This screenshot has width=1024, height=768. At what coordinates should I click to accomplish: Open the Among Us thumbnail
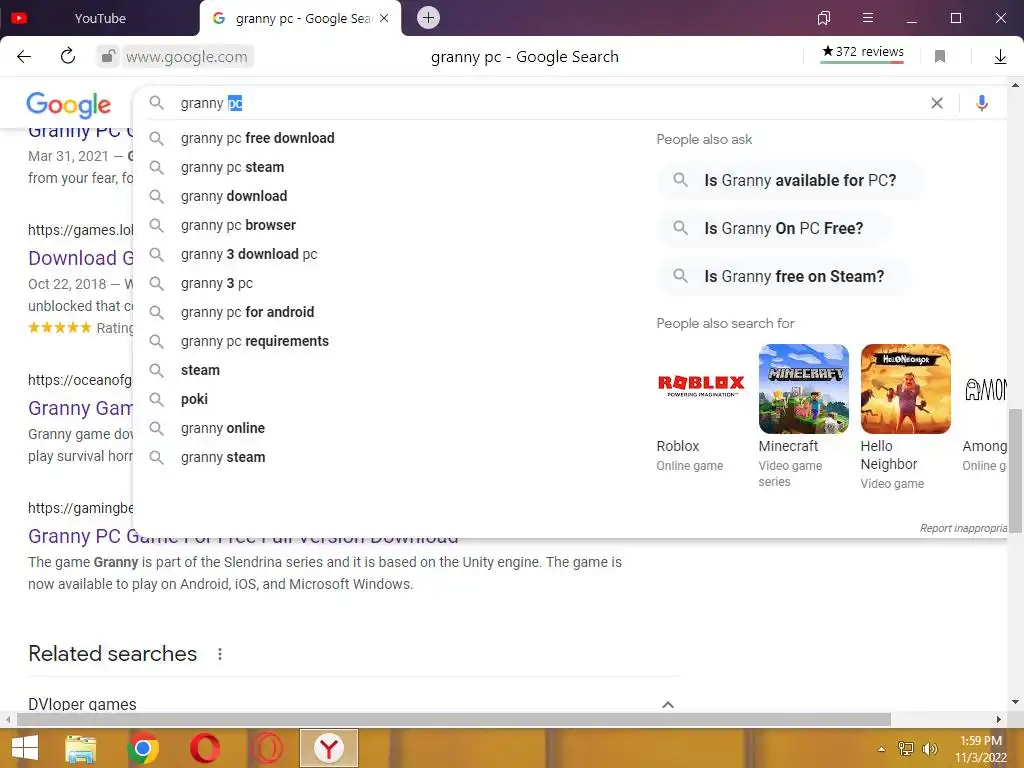click(x=985, y=389)
